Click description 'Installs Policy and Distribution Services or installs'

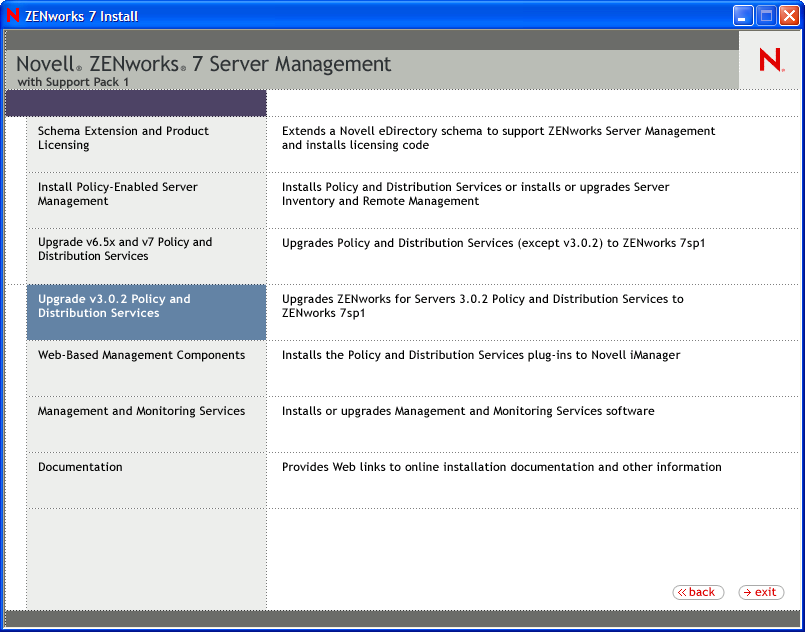pyautogui.click(x=475, y=194)
